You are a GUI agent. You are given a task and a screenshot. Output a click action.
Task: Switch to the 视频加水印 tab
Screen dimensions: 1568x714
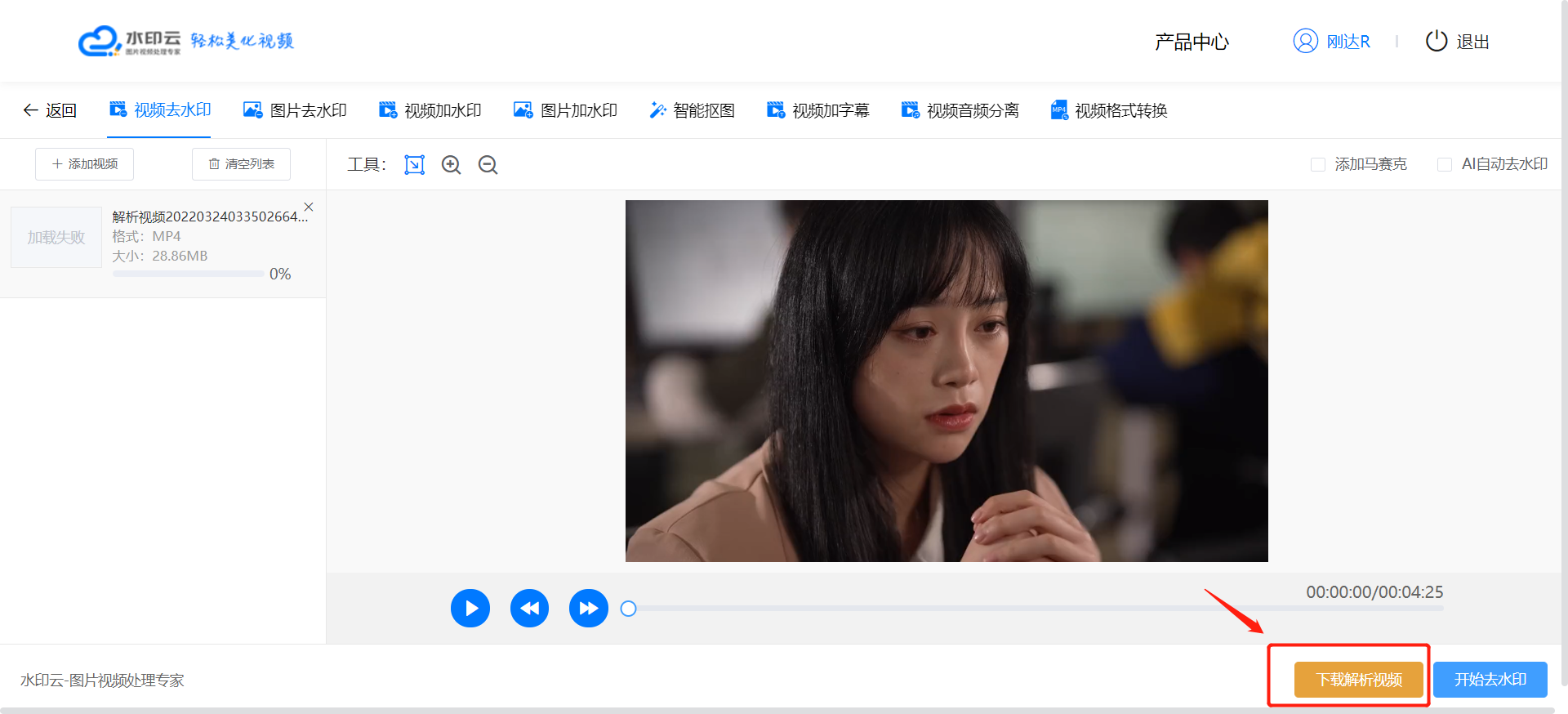430,110
